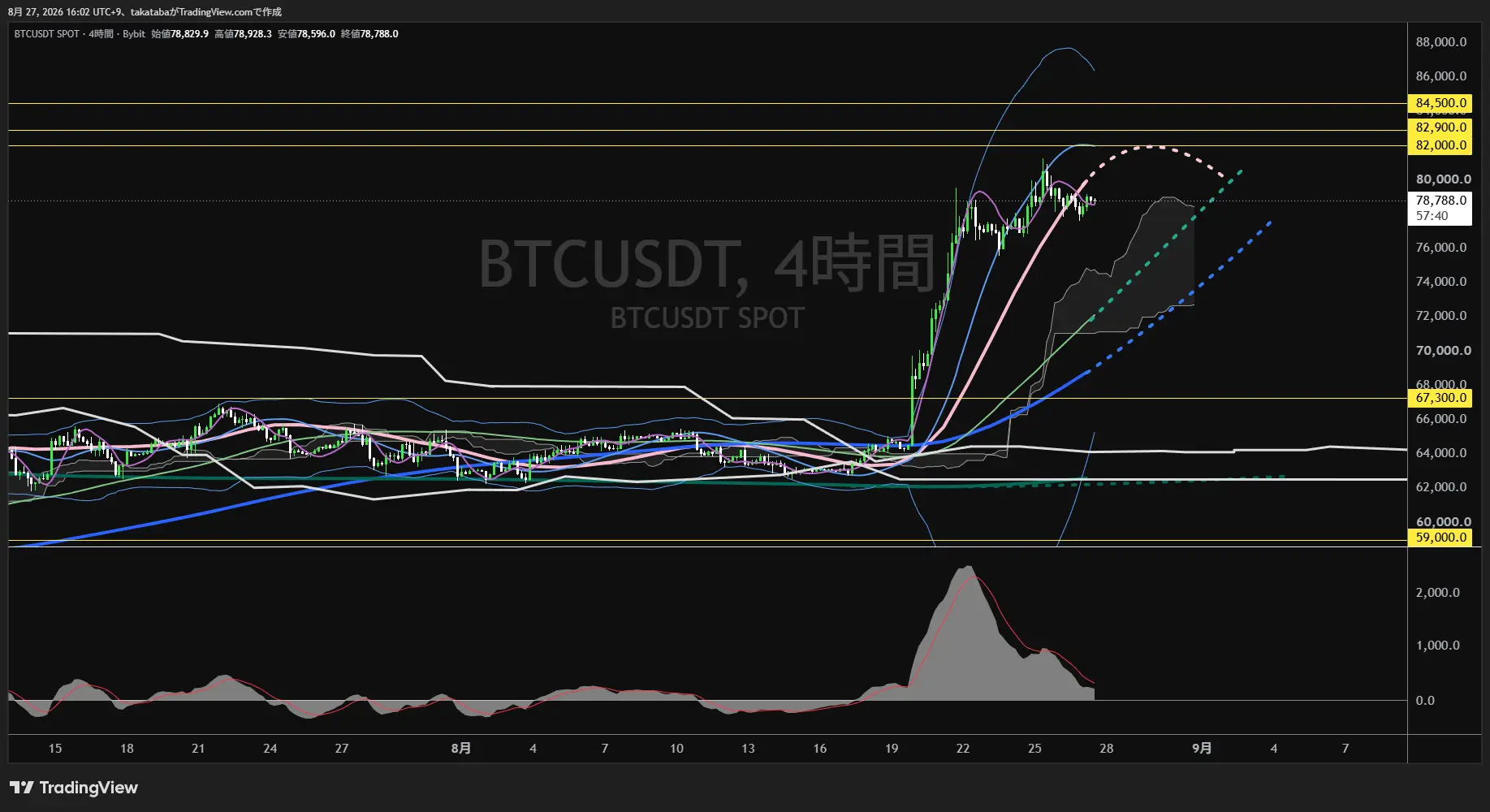Screen dimensions: 1490x812
Task: Click date label 10 on time axis
Action: click(676, 749)
